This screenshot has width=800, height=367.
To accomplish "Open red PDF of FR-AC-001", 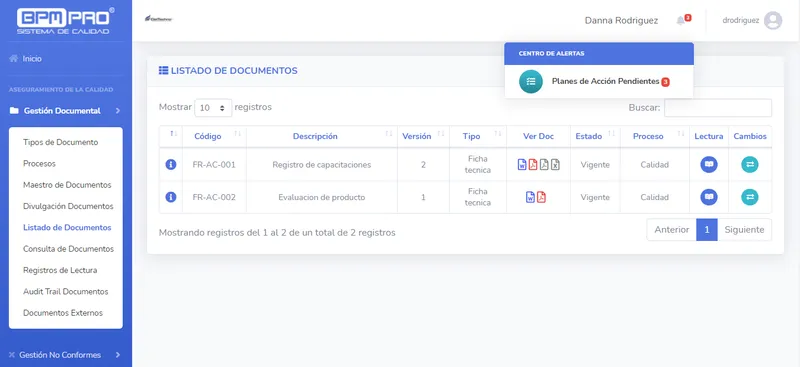I will point(533,164).
